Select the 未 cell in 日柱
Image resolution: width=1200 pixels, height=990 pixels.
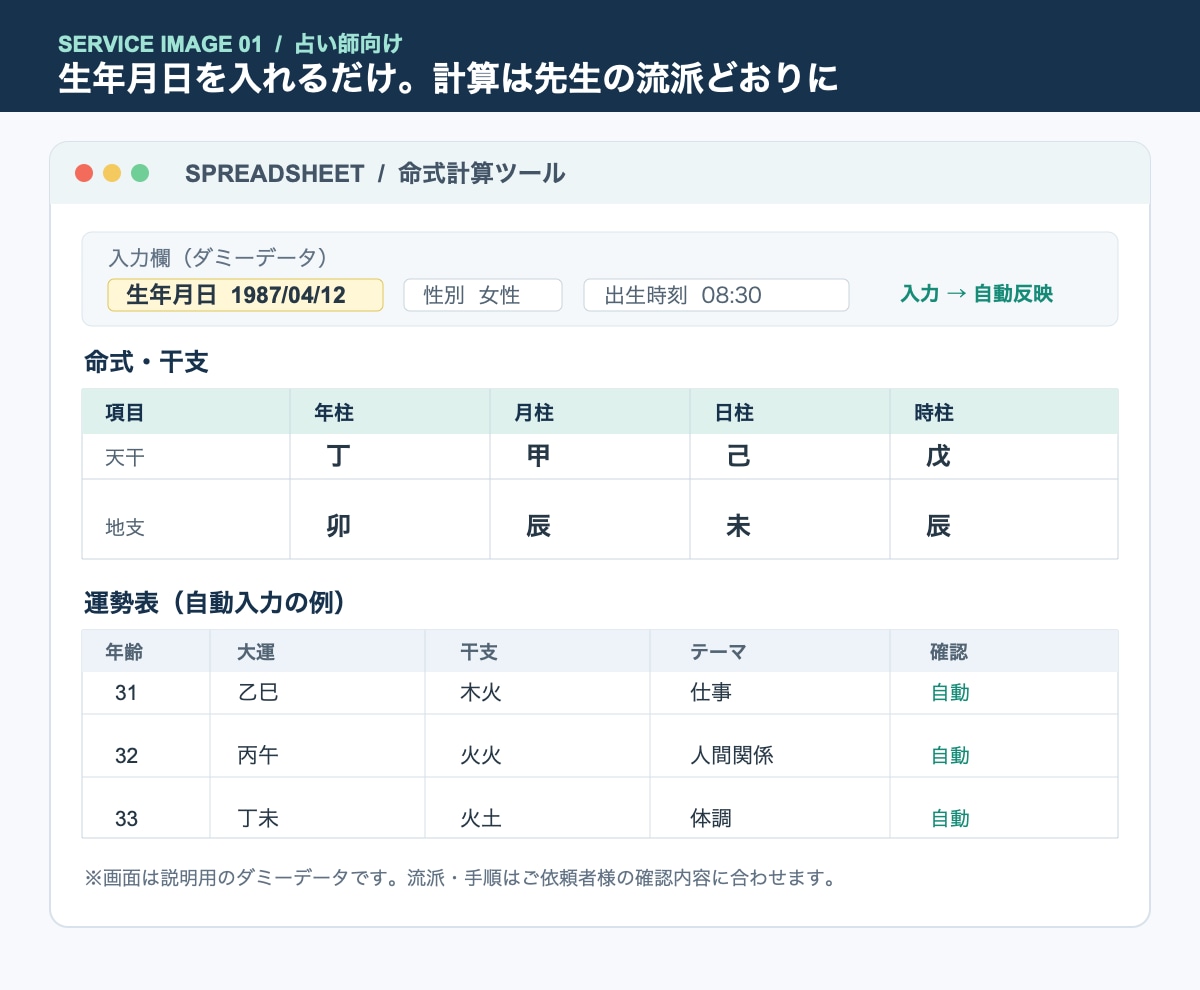(x=790, y=519)
